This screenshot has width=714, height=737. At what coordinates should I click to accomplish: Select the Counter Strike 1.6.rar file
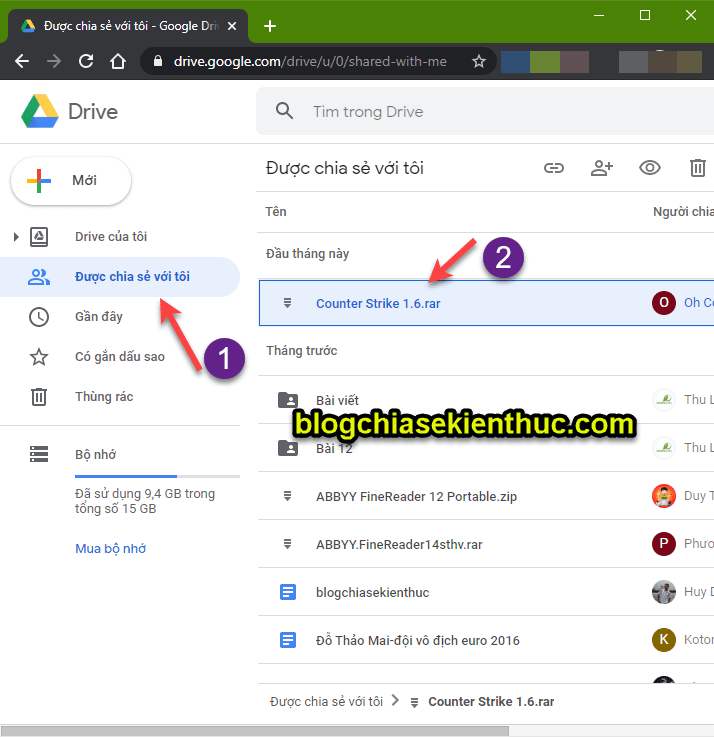486,303
